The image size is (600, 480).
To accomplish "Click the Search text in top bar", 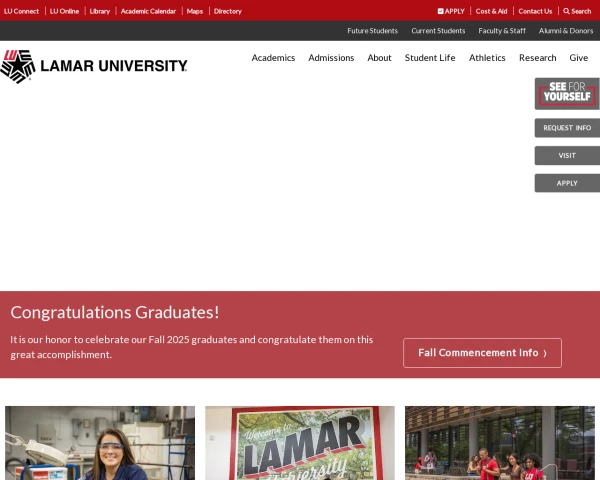I will (x=581, y=11).
